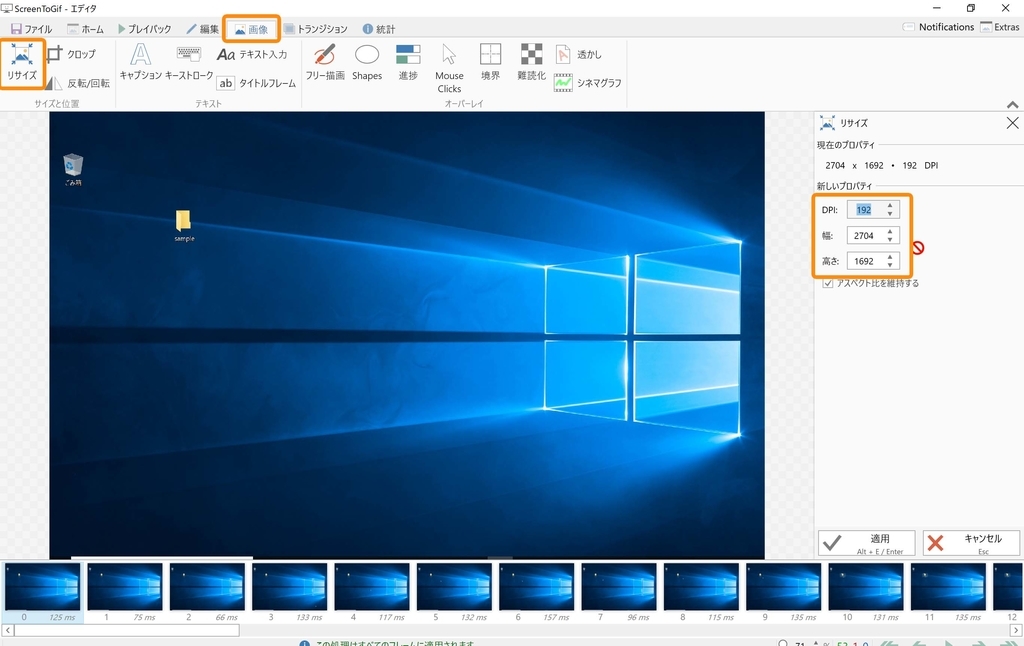1024x646 pixels.
Task: Select frame 8 thumbnail
Action: point(701,587)
